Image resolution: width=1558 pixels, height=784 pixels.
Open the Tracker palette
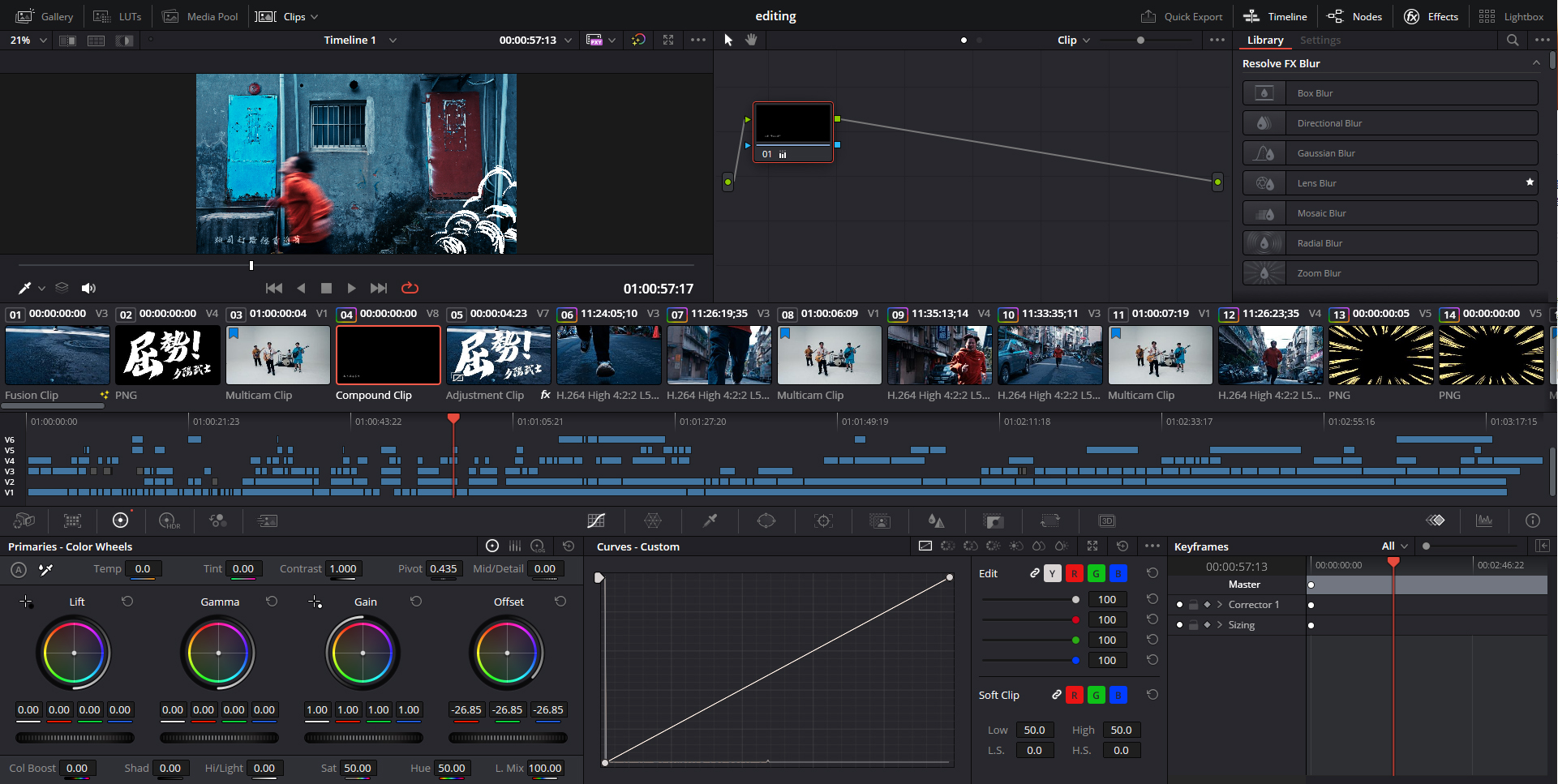[x=823, y=521]
